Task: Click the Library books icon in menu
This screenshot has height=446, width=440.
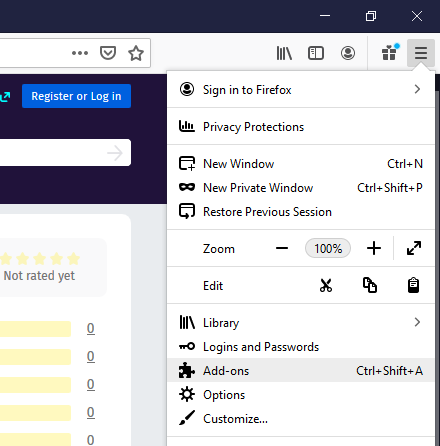Action: pyautogui.click(x=187, y=322)
